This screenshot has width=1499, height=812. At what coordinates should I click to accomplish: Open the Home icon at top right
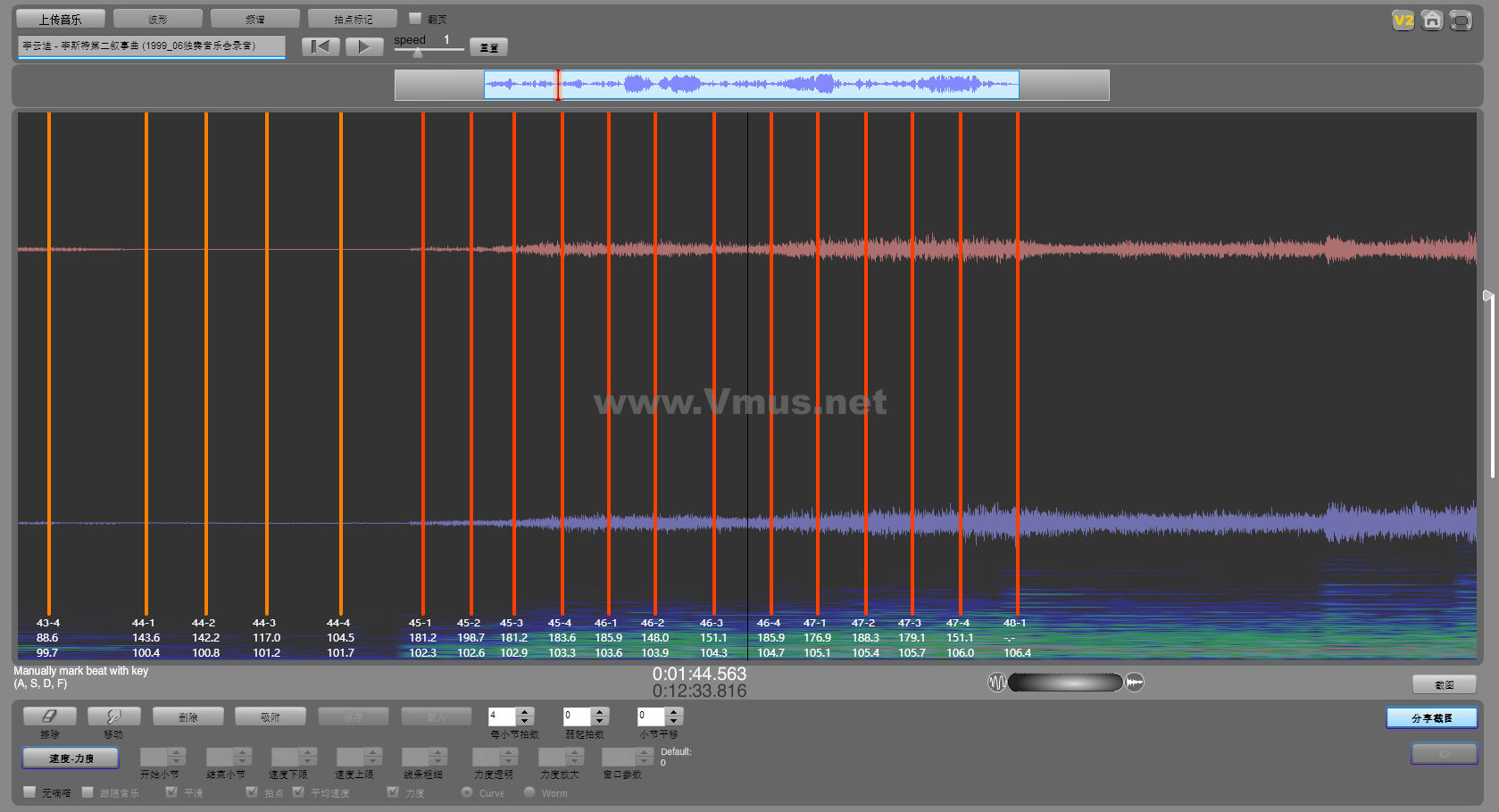point(1432,20)
